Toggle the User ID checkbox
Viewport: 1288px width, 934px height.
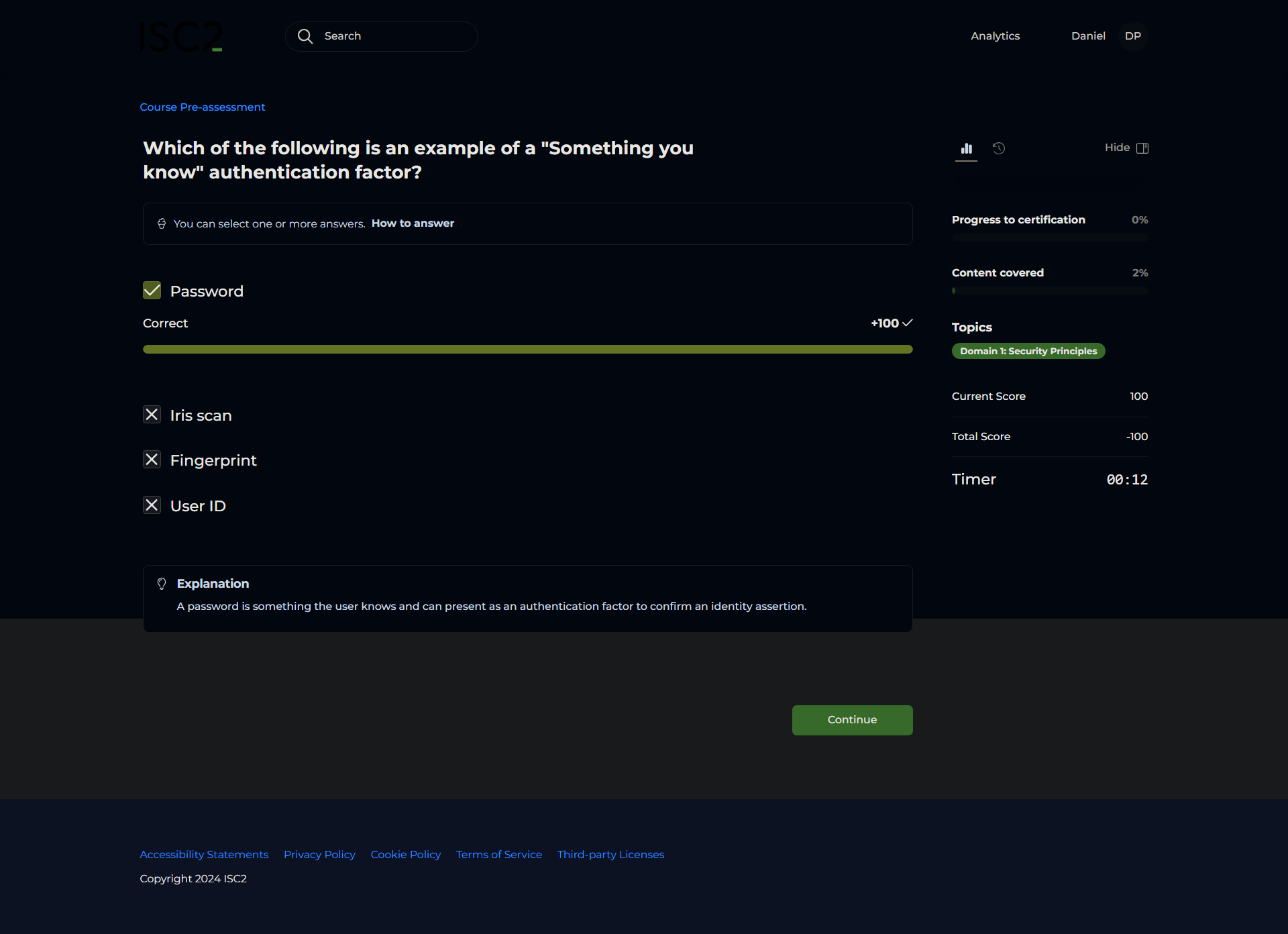(x=152, y=505)
